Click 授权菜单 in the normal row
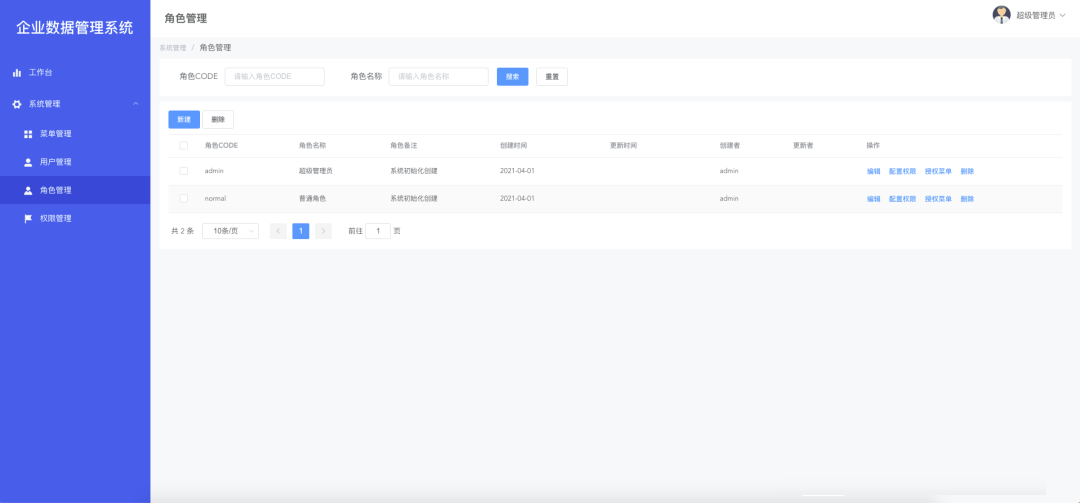The width and height of the screenshot is (1080, 503). (x=938, y=198)
